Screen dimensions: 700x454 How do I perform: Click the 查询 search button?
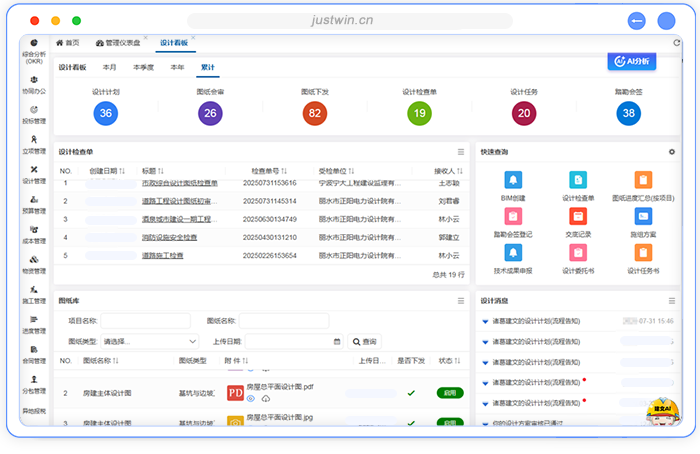(x=366, y=341)
